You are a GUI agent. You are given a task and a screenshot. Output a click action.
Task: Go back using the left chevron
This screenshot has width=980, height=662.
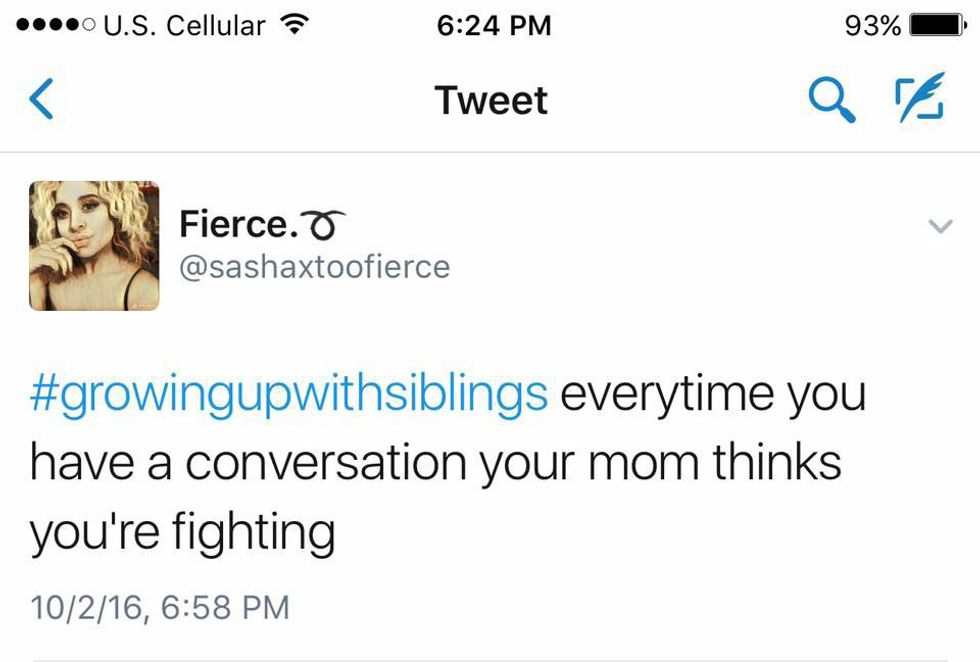click(42, 101)
